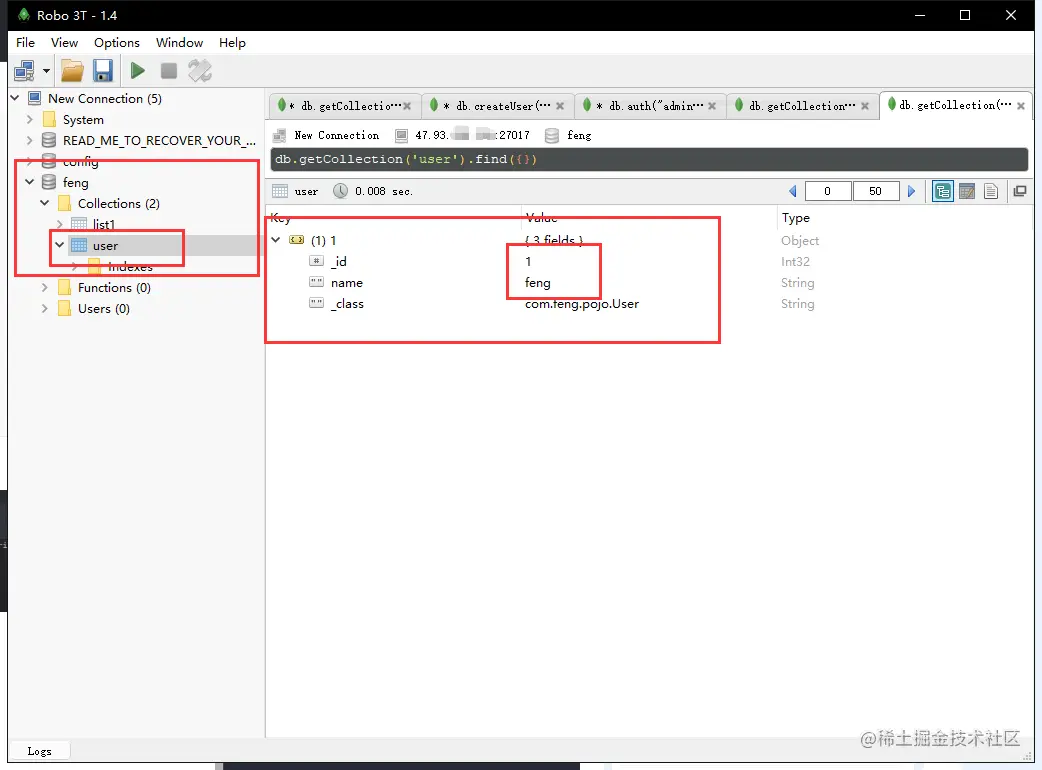This screenshot has height=770, width=1042.
Task: Collapse the Collections (2) folder
Action: pyautogui.click(x=45, y=203)
